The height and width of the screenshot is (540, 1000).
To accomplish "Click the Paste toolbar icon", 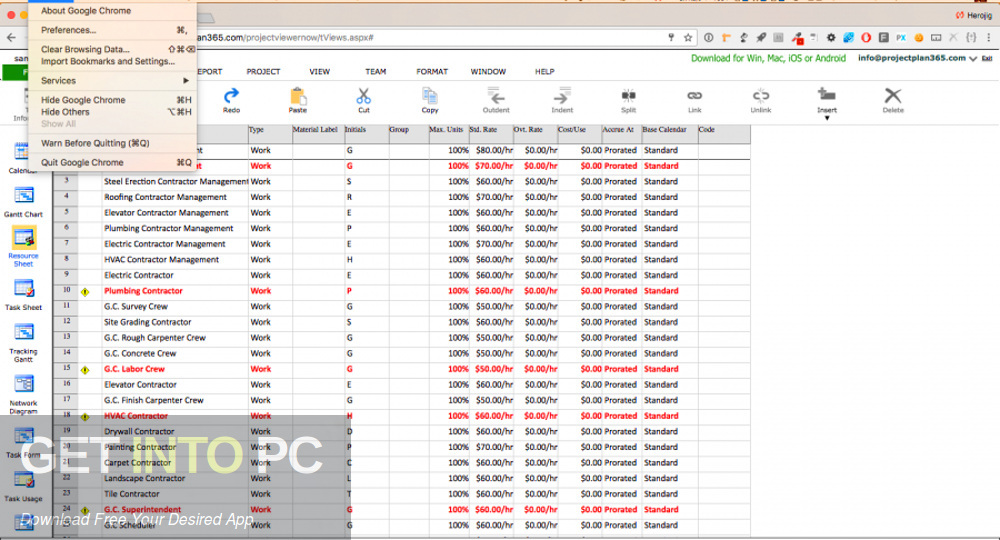I will click(298, 96).
